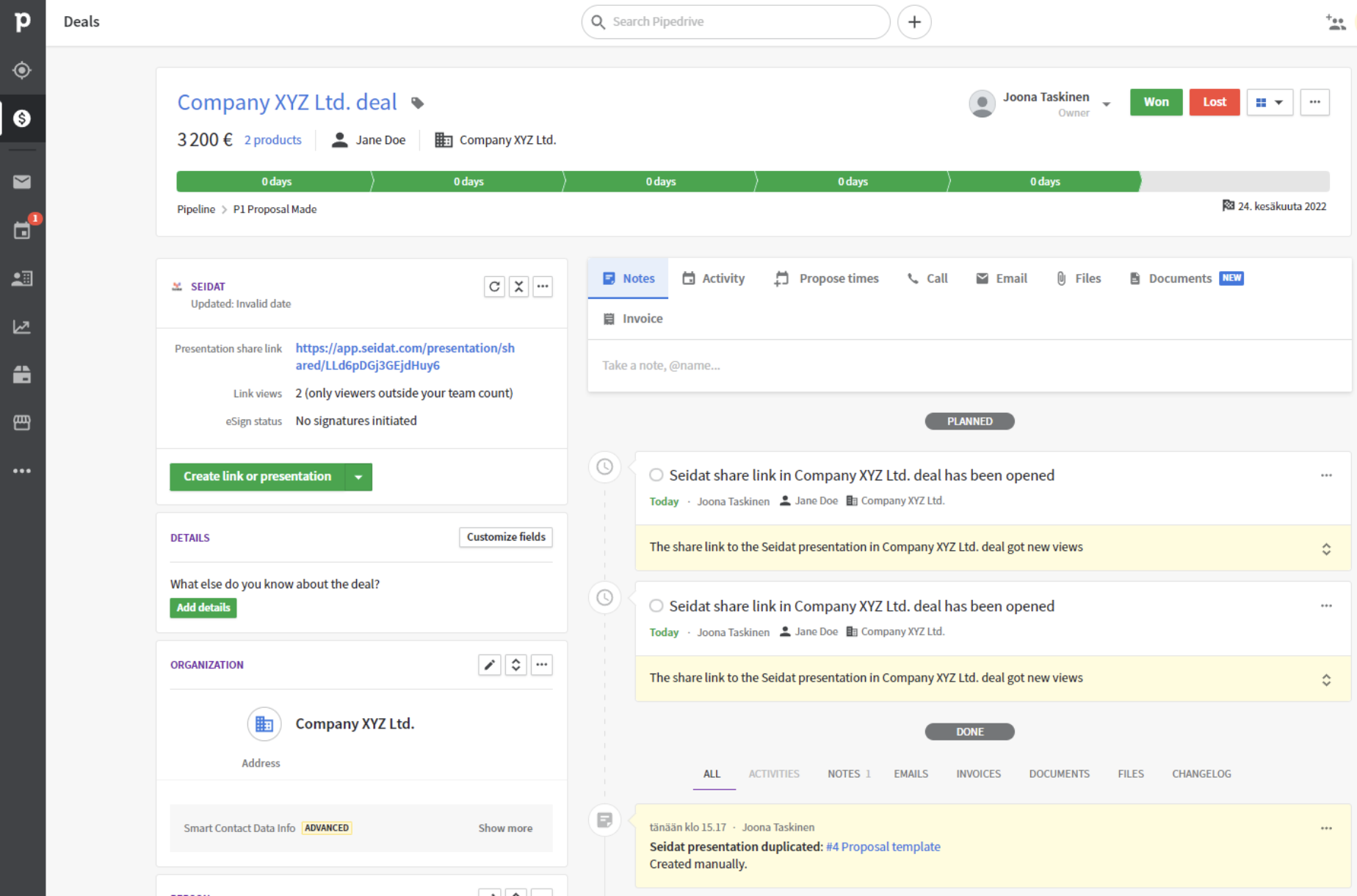The image size is (1357, 896).
Task: Open #4 Proposal template link
Action: click(883, 847)
